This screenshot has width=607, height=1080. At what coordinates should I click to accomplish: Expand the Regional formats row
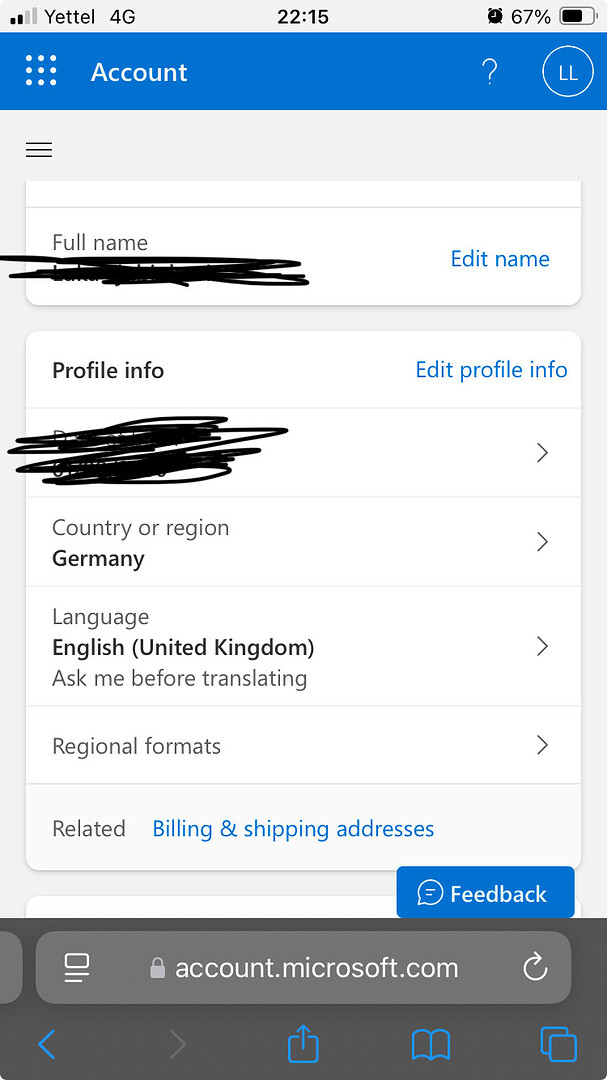click(542, 745)
